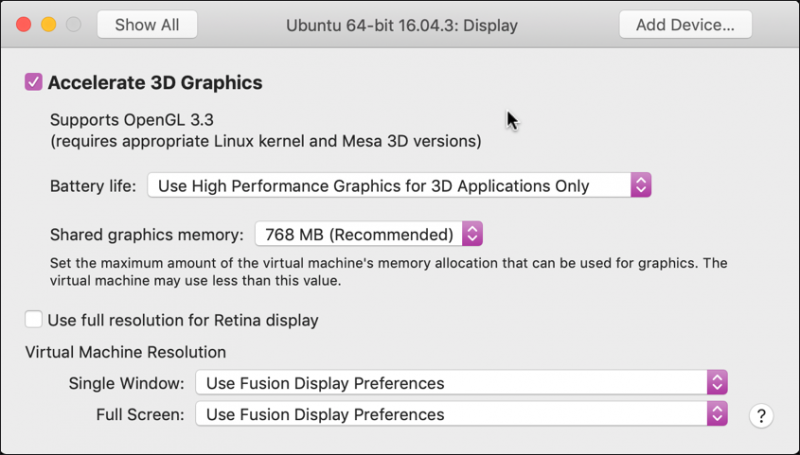
Task: Click the Ubuntu 64-bit 16.04.3: Display title
Action: (x=402, y=24)
